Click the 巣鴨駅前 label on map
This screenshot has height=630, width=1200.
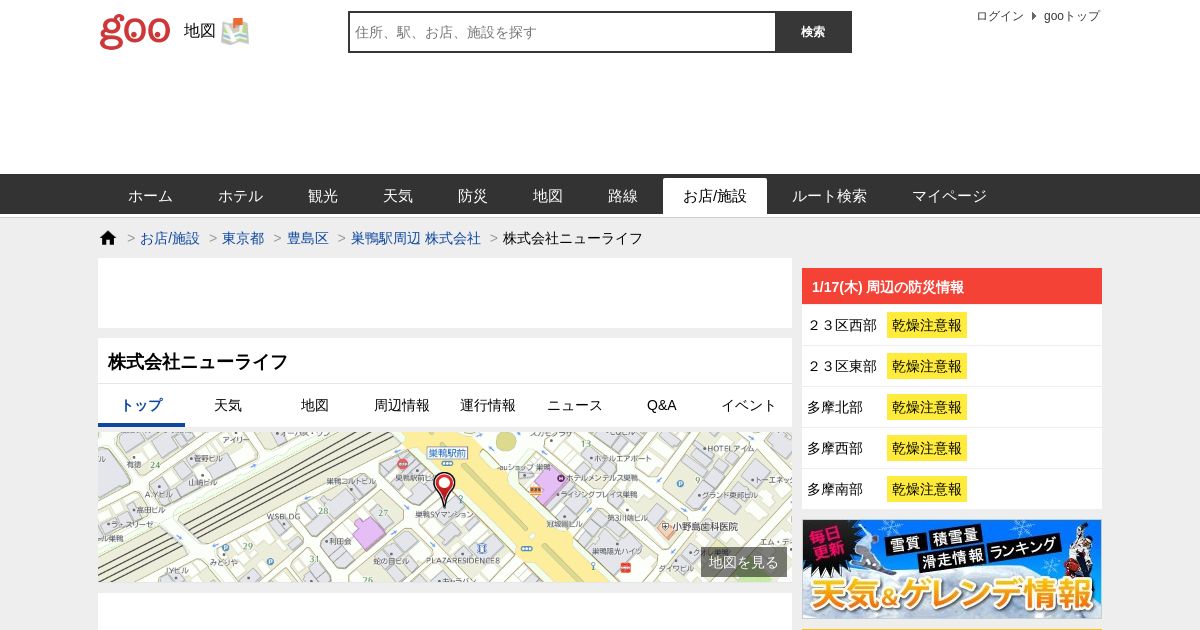click(448, 453)
